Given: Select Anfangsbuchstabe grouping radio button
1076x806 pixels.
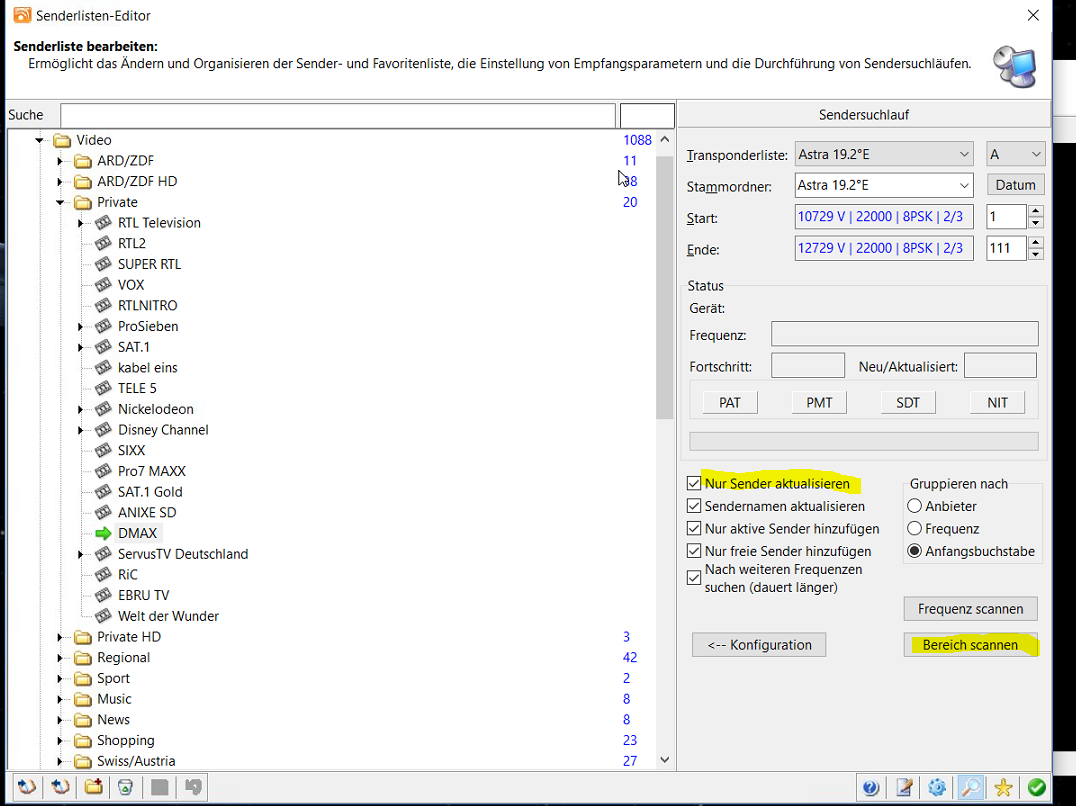Looking at the screenshot, I should 914,552.
